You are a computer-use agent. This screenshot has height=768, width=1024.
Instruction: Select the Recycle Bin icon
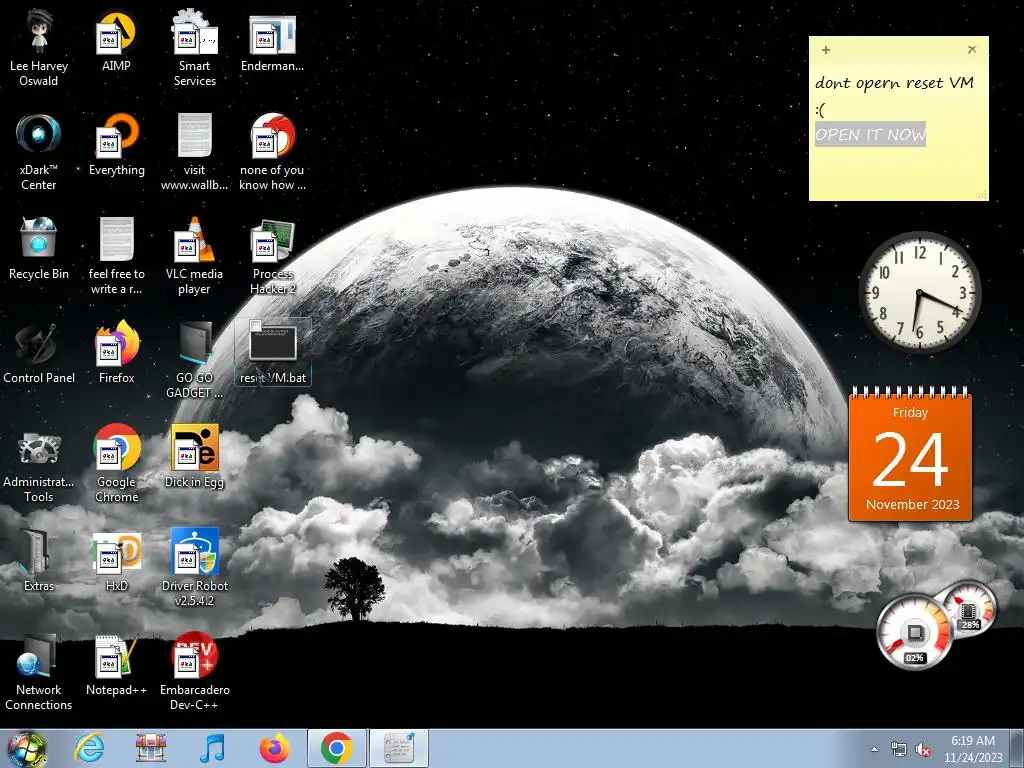point(39,250)
